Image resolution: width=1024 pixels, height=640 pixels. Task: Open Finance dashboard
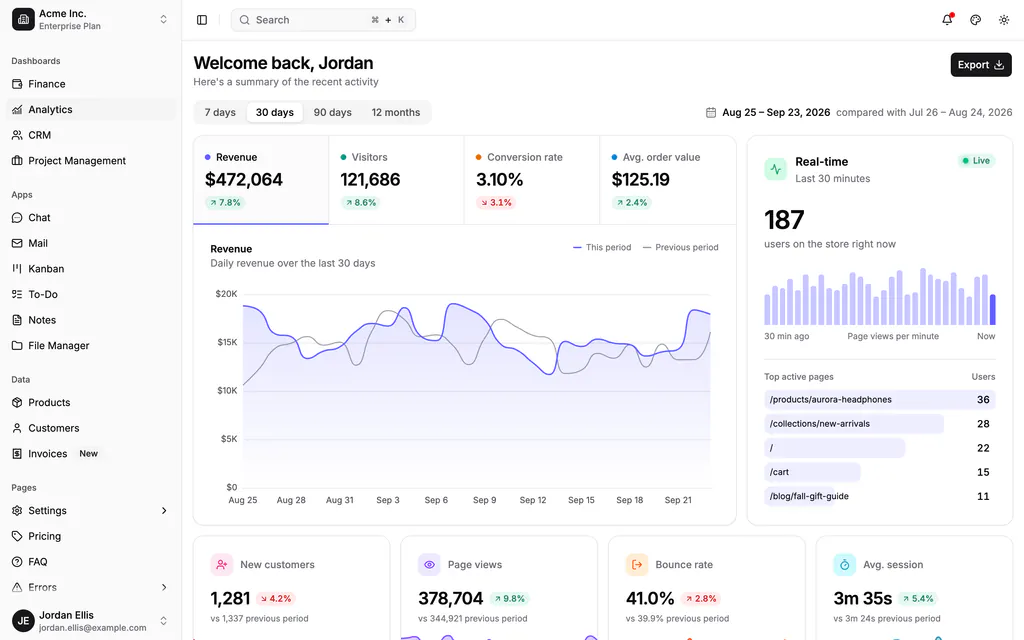point(91,84)
